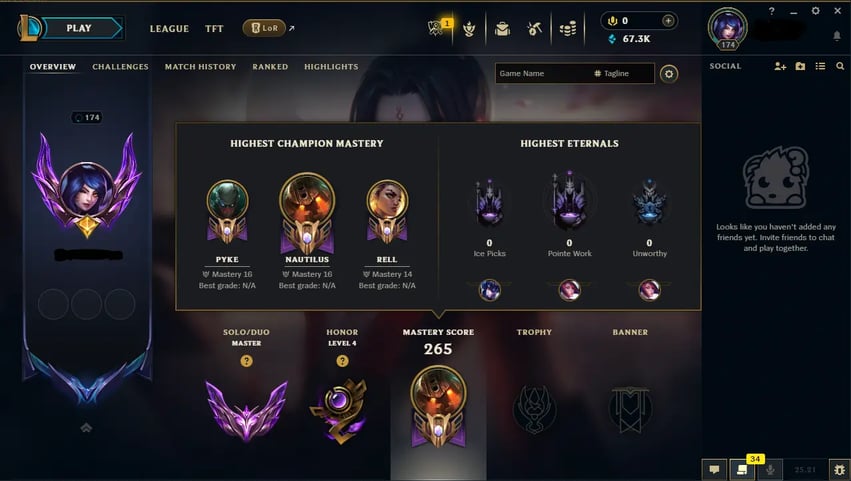Open the LoR launcher button
This screenshot has height=481, width=851.
tap(264, 28)
